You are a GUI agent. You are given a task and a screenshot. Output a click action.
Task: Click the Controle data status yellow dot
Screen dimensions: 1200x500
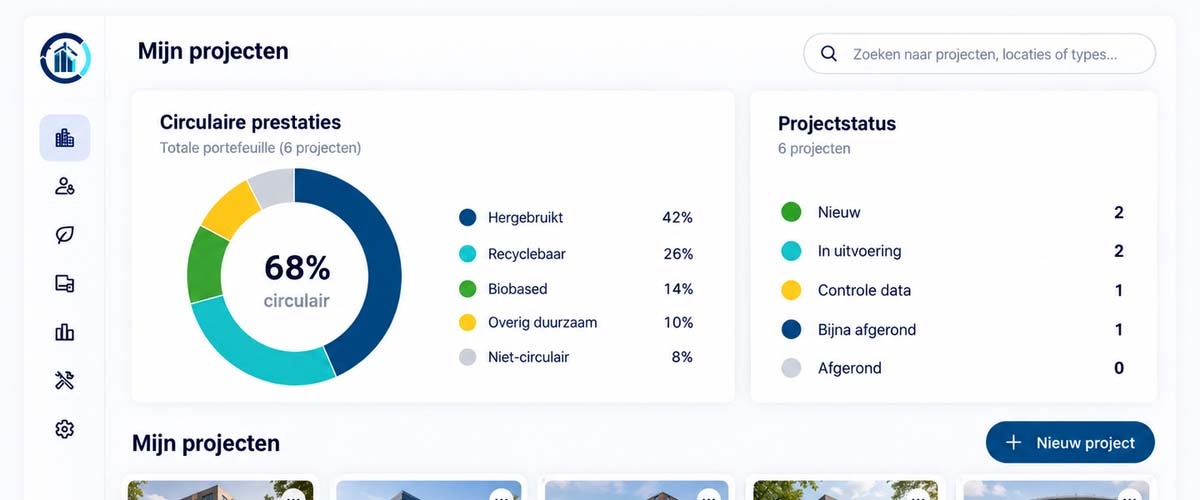pyautogui.click(x=790, y=290)
